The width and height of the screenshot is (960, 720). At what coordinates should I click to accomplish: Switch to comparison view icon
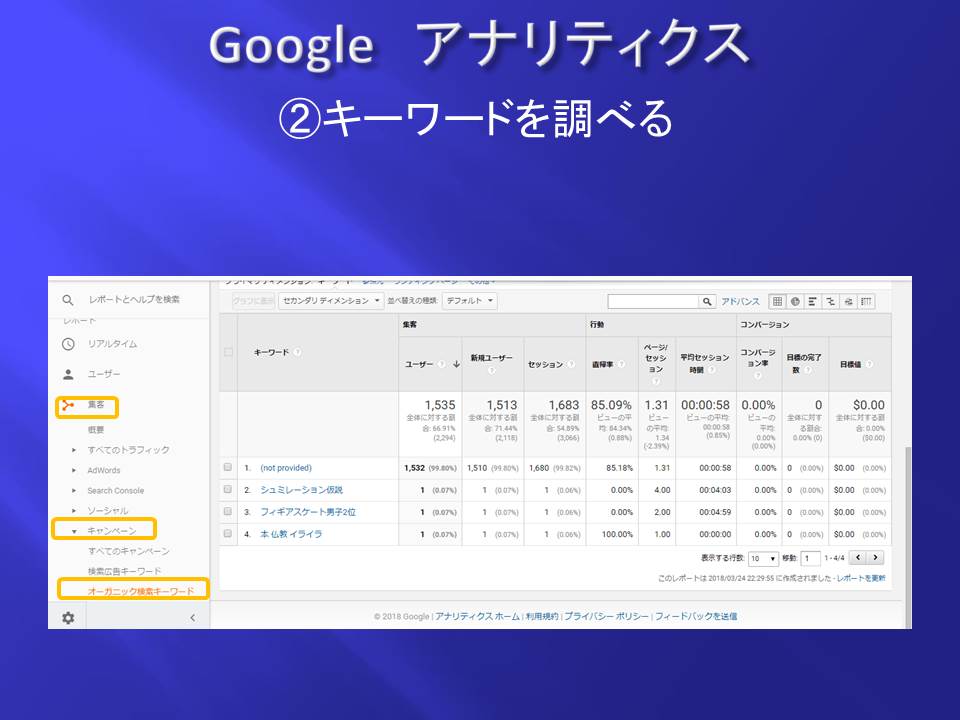(830, 301)
